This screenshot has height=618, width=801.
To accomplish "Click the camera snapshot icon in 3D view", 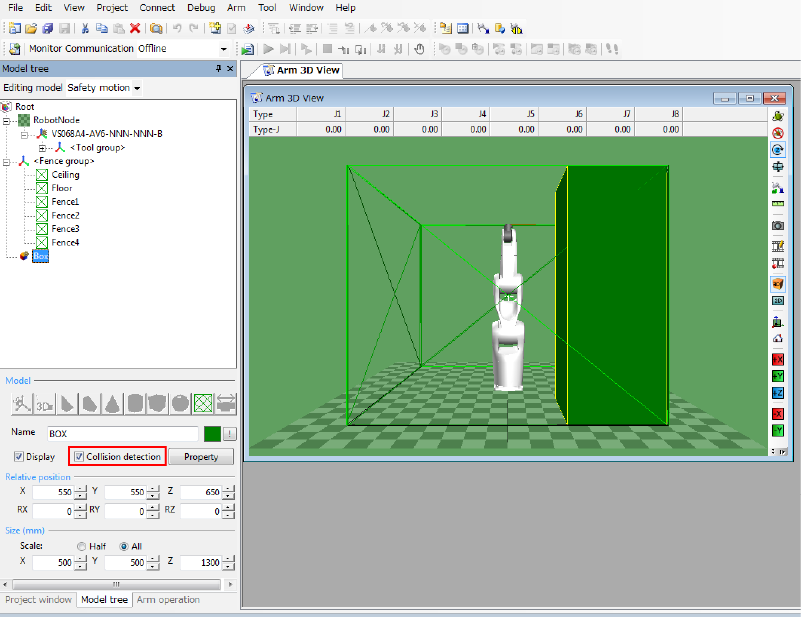I will pos(778,226).
